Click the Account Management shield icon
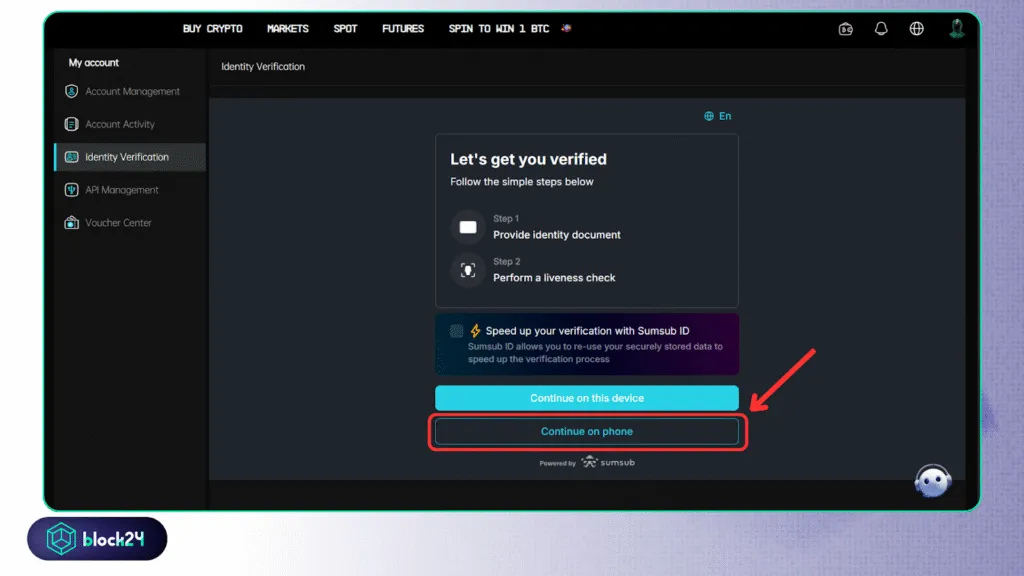1024x576 pixels. click(71, 92)
